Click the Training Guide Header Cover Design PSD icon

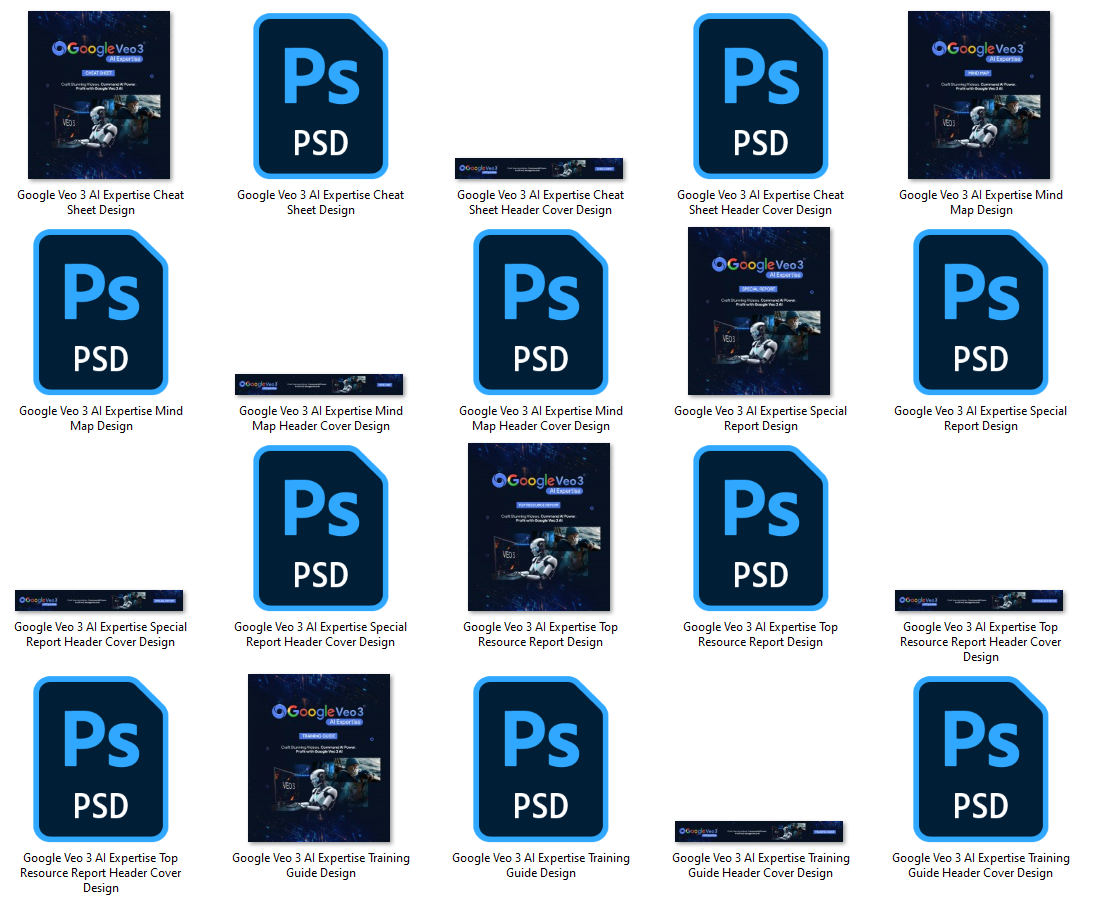[x=981, y=759]
